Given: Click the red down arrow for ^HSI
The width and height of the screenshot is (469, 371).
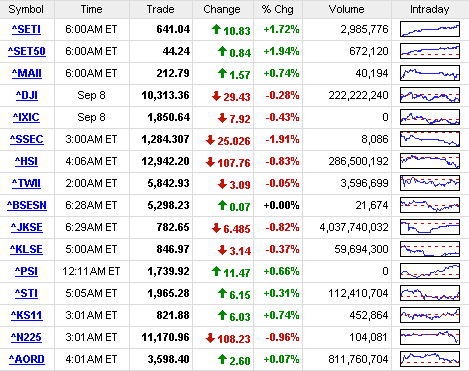Looking at the screenshot, I should tap(210, 162).
